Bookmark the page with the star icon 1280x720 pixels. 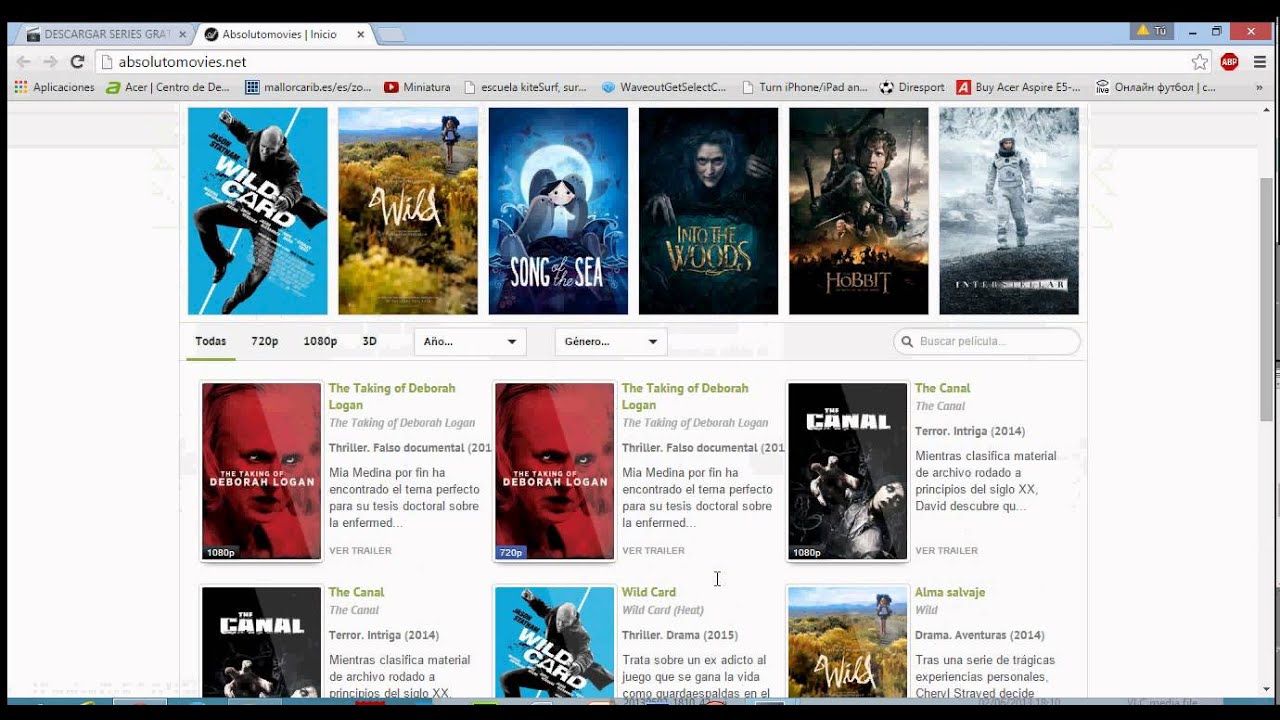point(1200,62)
